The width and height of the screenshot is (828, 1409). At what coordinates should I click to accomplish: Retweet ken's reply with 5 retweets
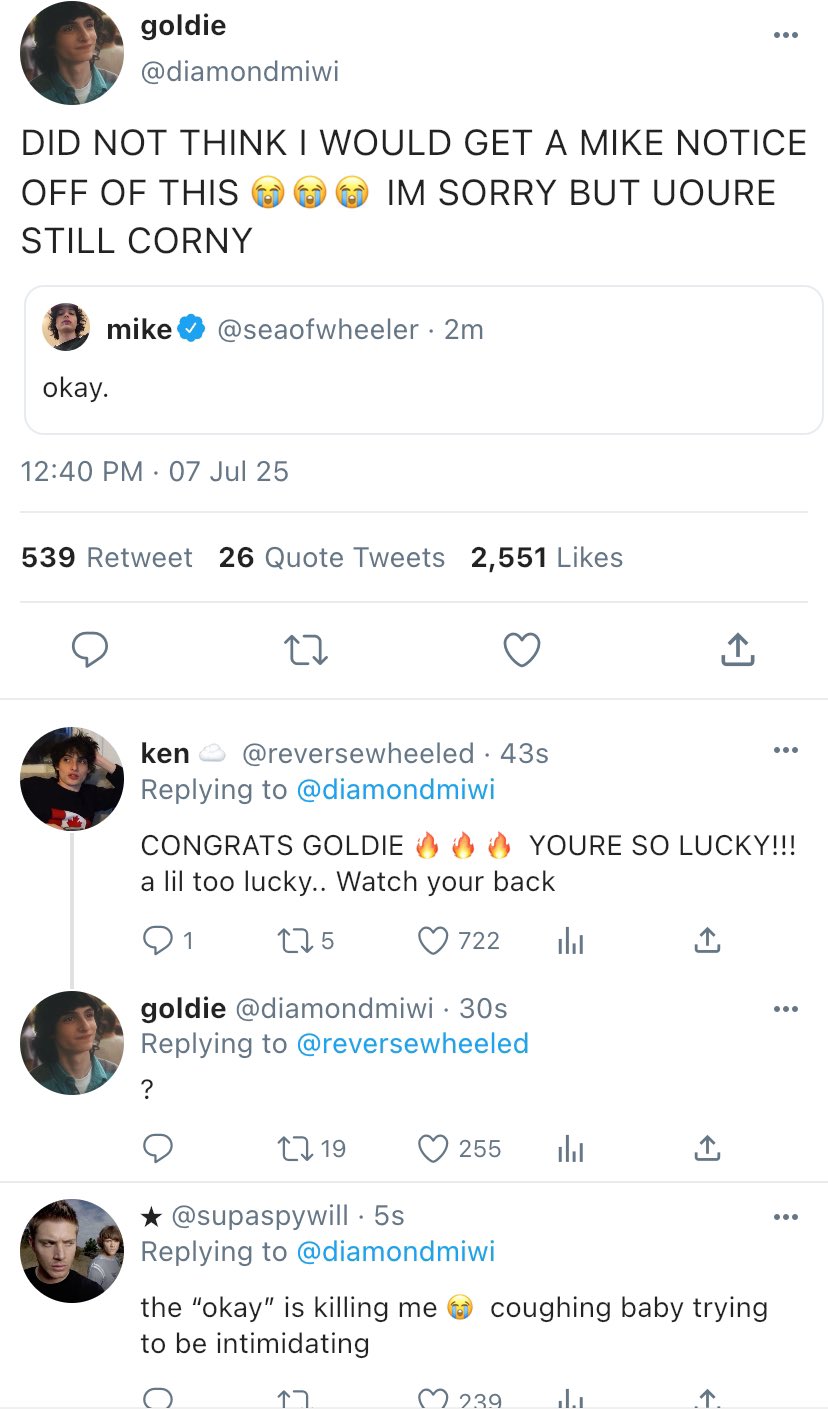[x=292, y=940]
